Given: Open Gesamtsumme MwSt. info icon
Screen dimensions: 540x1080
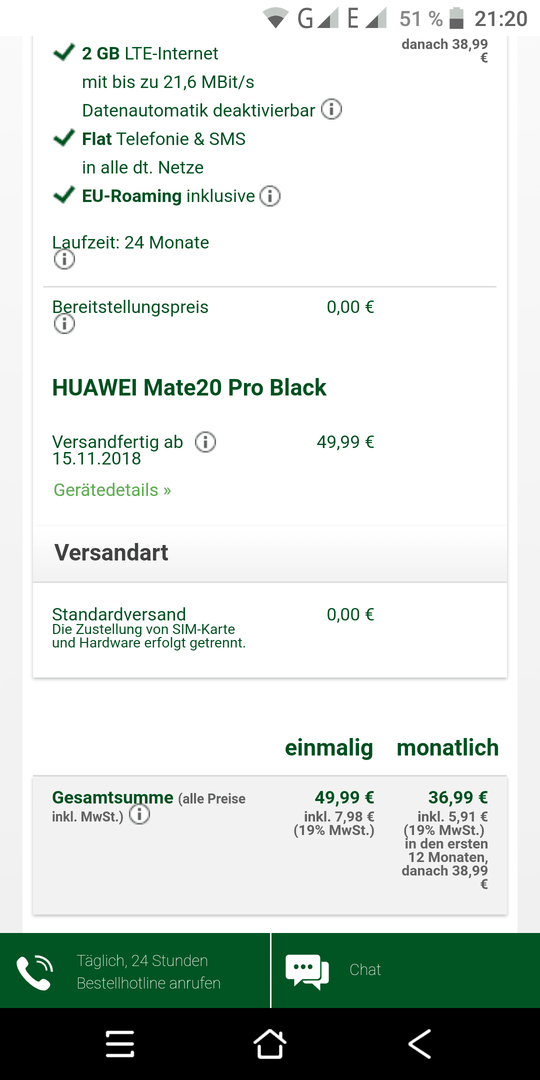Looking at the screenshot, I should coord(140,816).
